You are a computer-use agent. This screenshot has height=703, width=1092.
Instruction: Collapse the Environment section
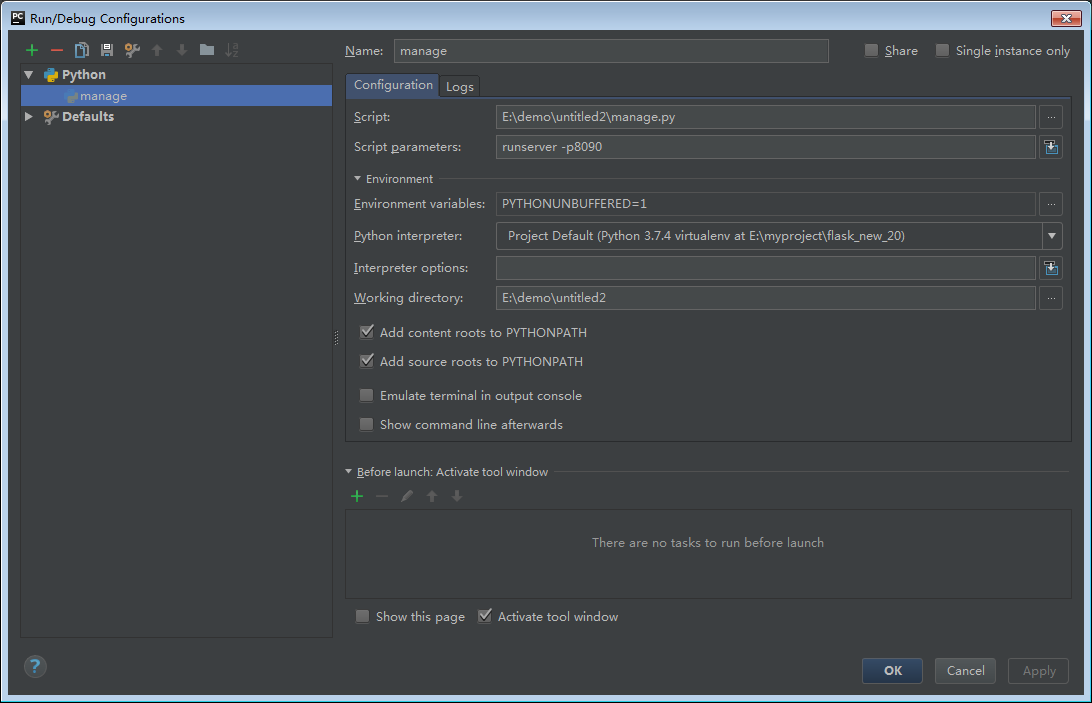click(358, 179)
